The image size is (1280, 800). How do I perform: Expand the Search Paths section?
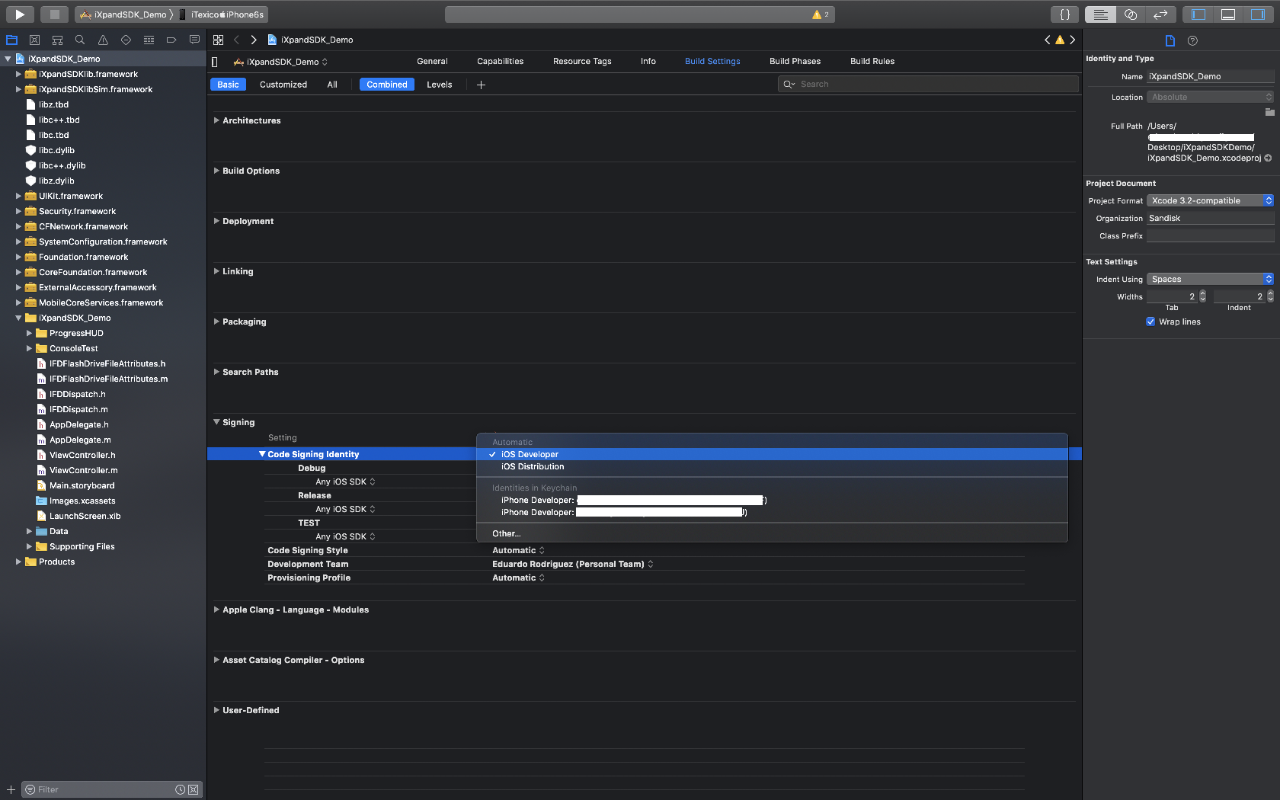(x=217, y=372)
